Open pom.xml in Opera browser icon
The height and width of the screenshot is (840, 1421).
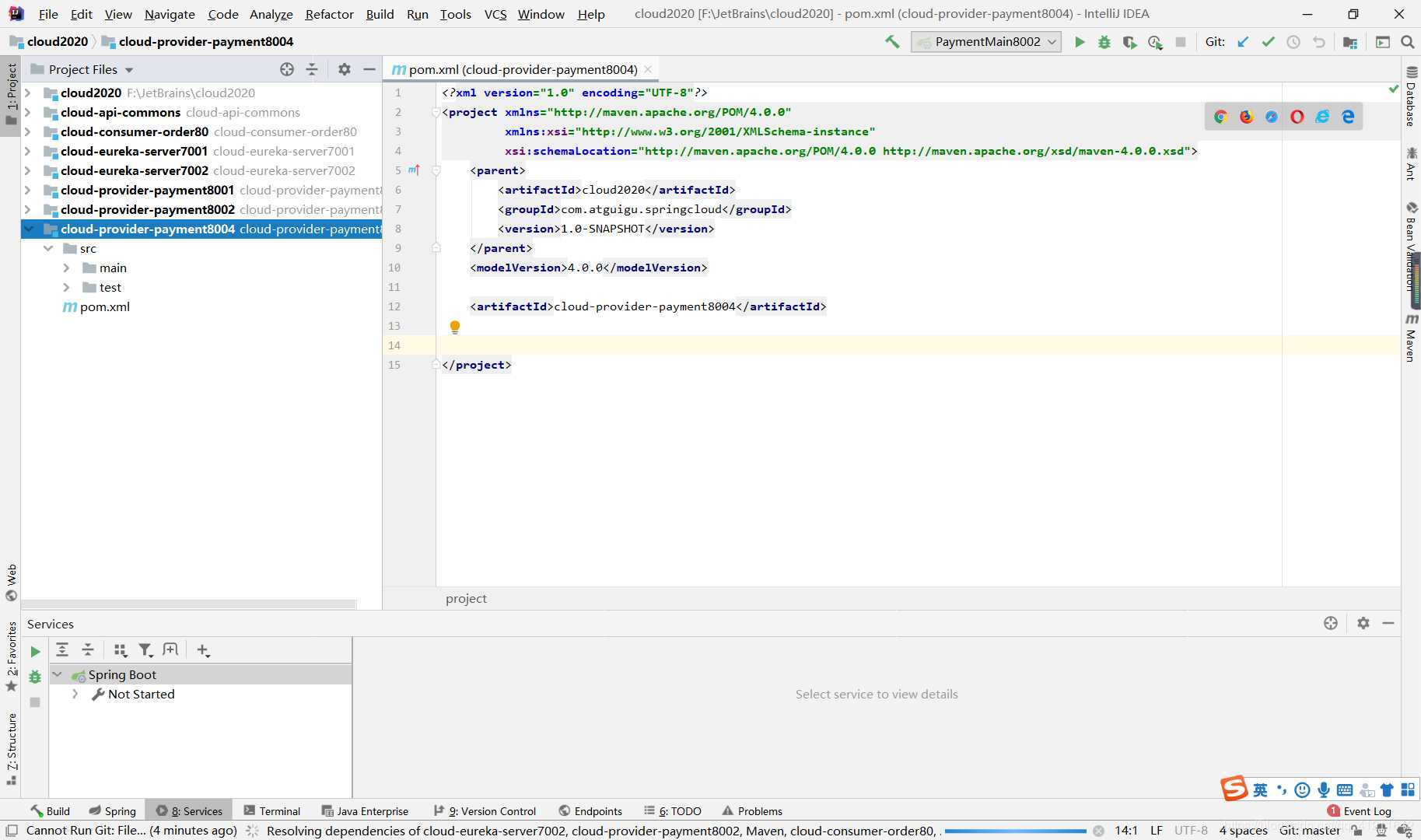tap(1297, 117)
